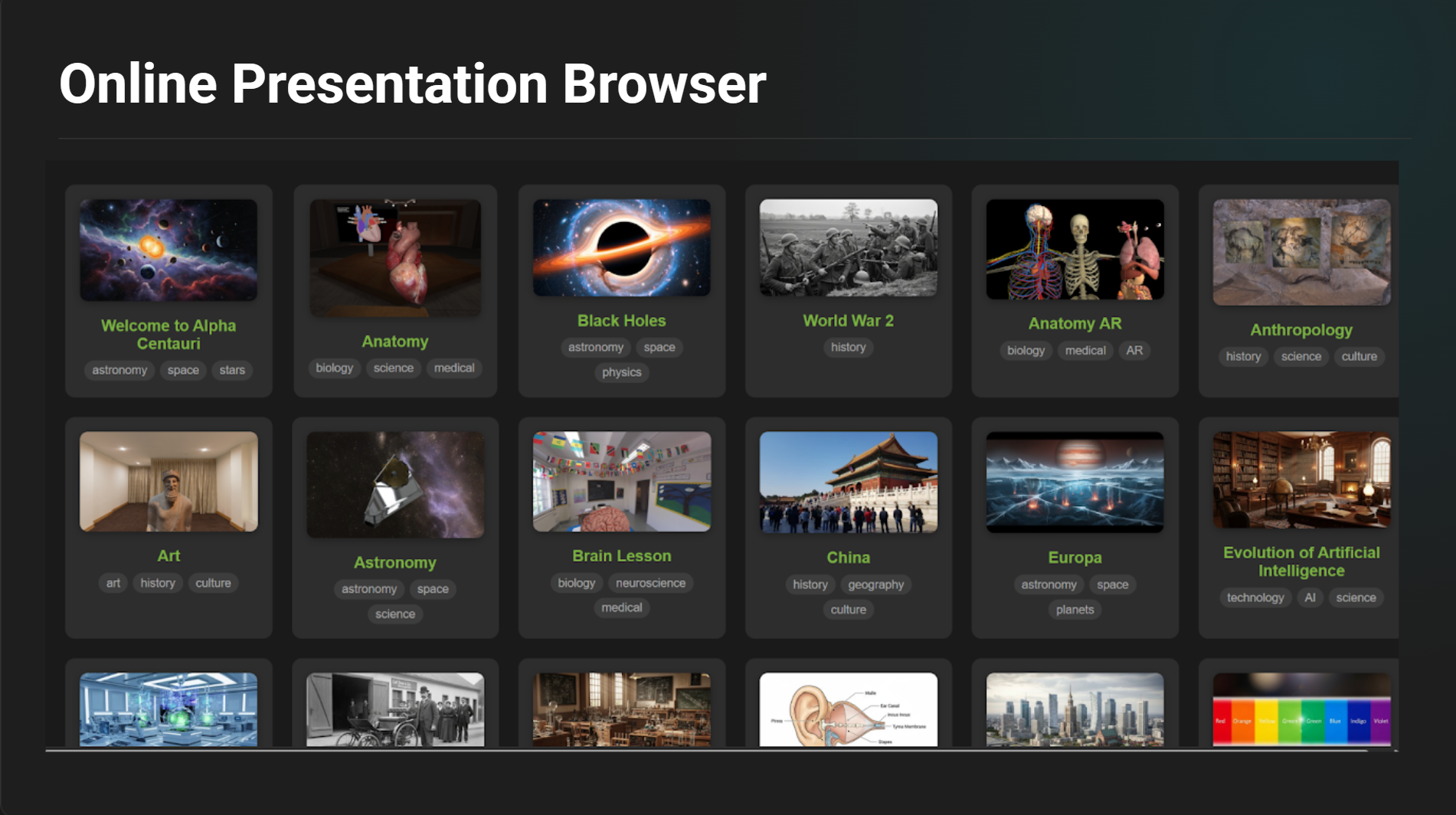Open the Art statue room thumbnail
The image size is (1456, 815).
pos(169,481)
